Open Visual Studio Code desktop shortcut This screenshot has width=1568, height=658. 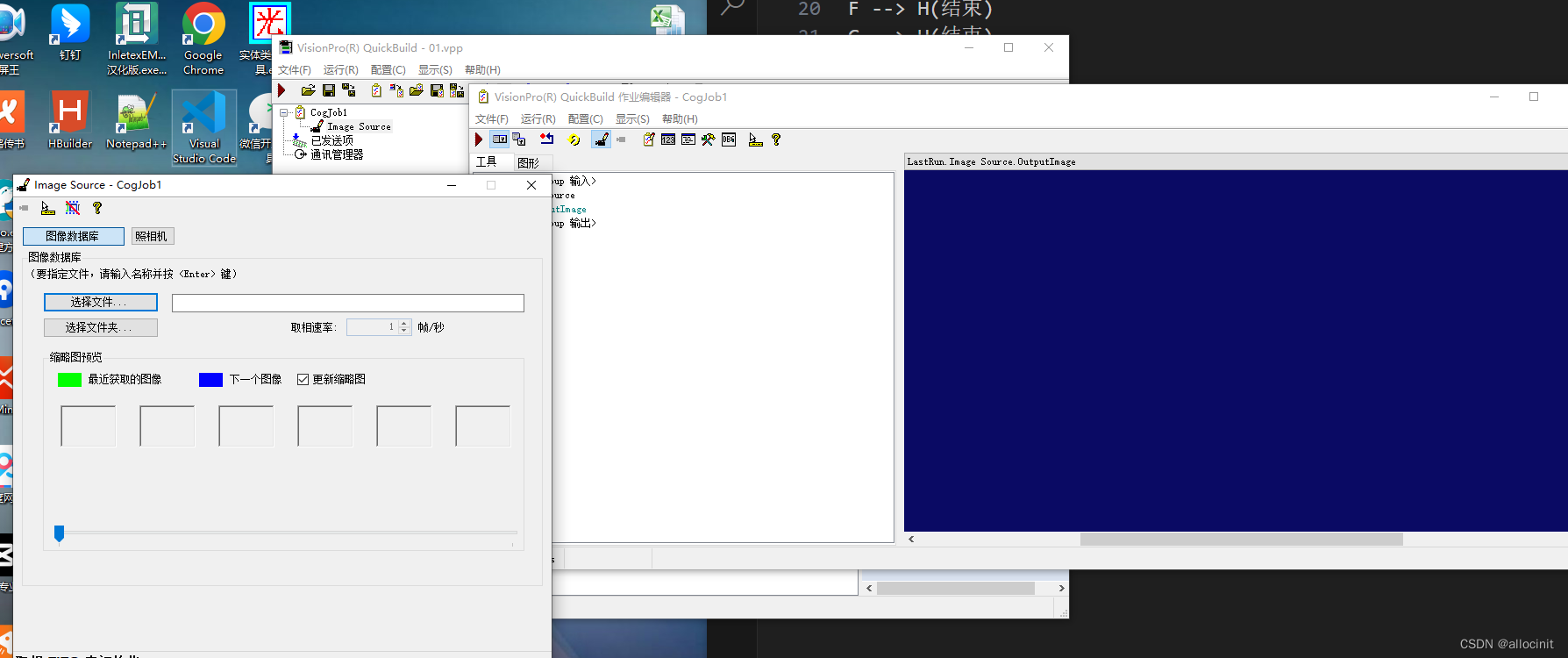[204, 128]
